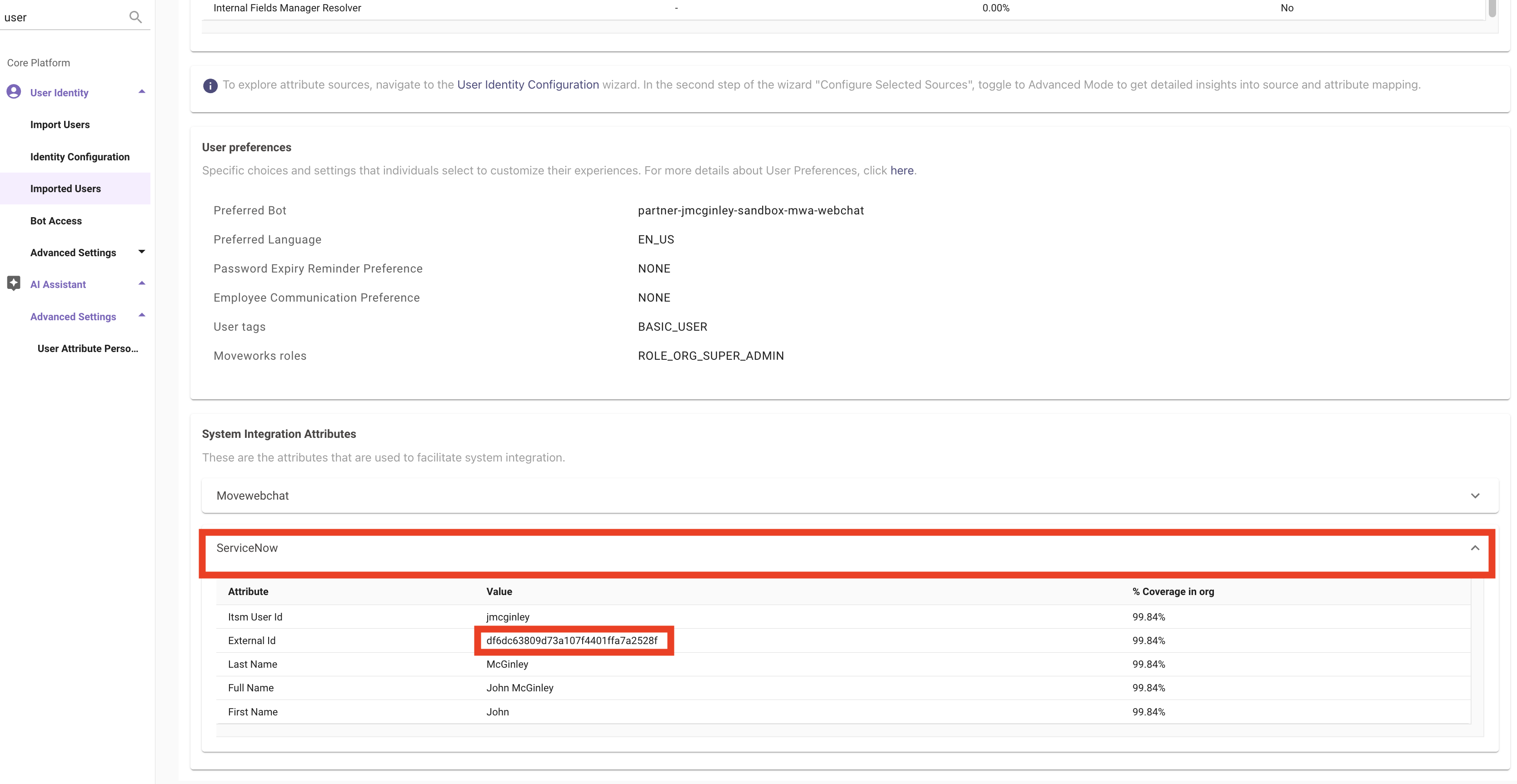Expand the Movewebchat attributes panel

(1475, 496)
